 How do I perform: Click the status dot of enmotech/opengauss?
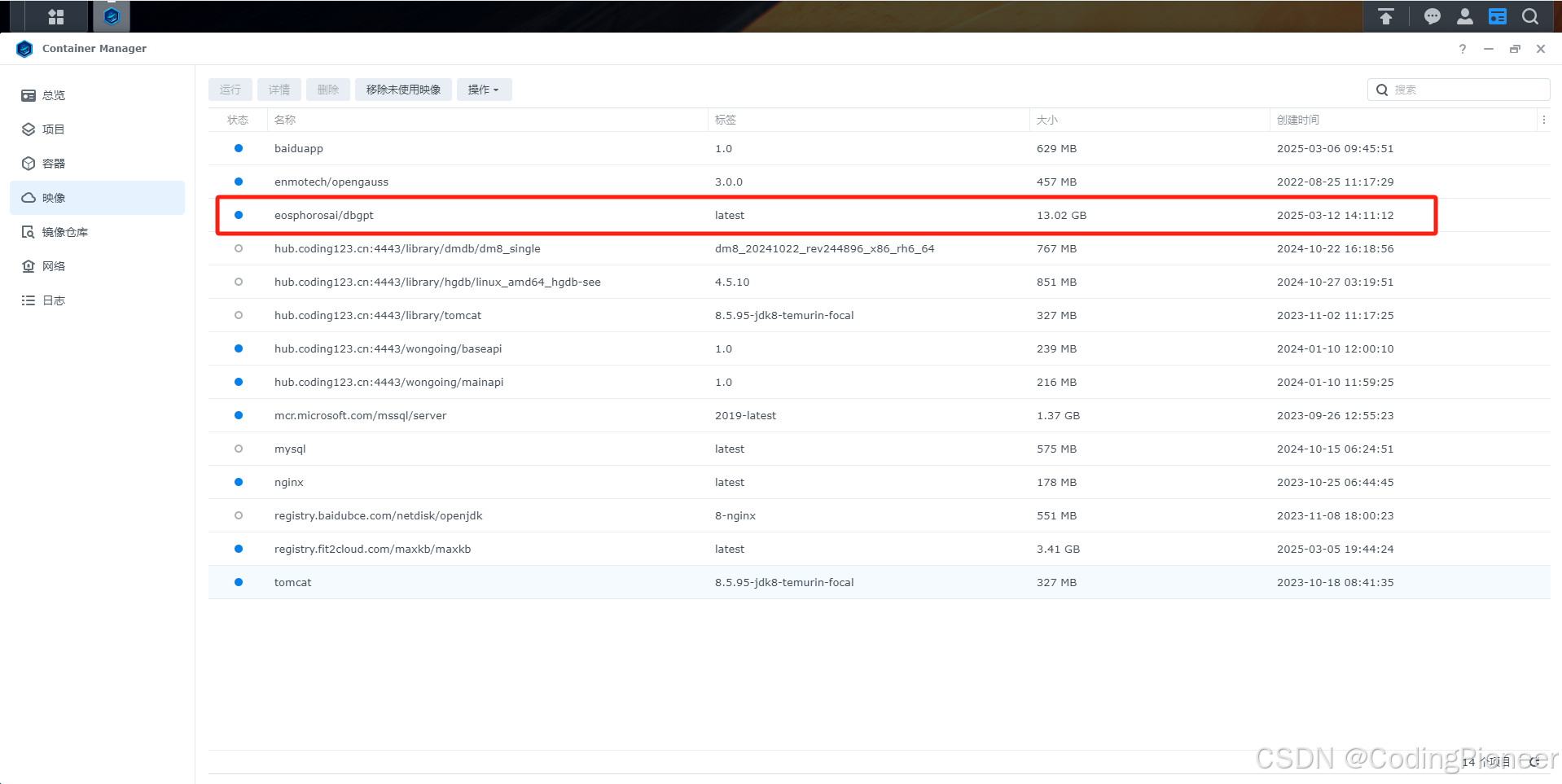tap(239, 182)
